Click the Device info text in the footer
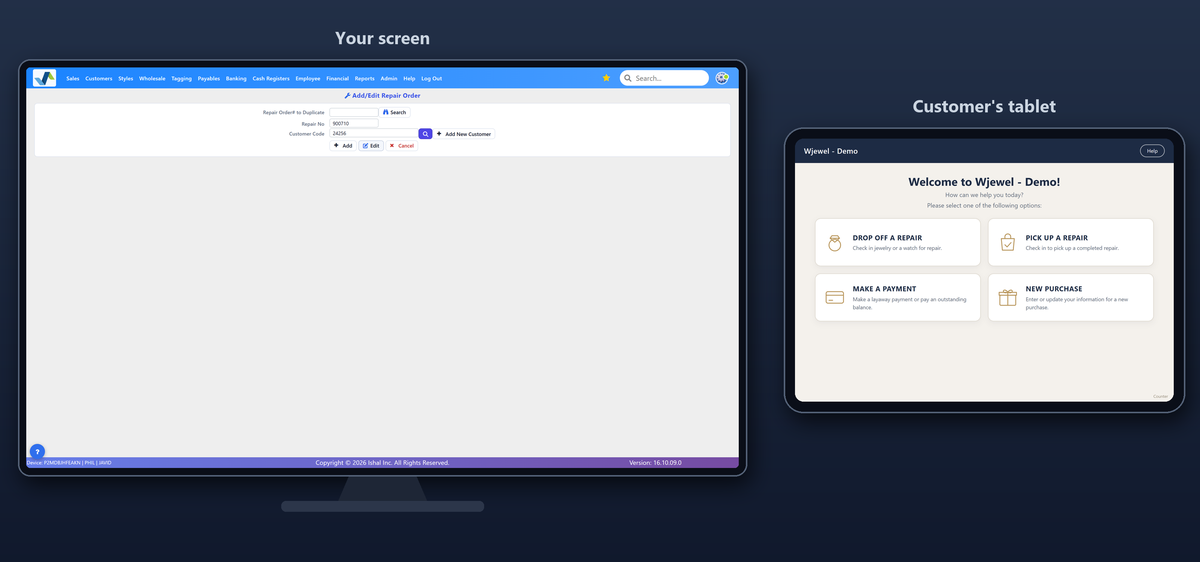Screen dimensions: 1200x562 [69, 463]
